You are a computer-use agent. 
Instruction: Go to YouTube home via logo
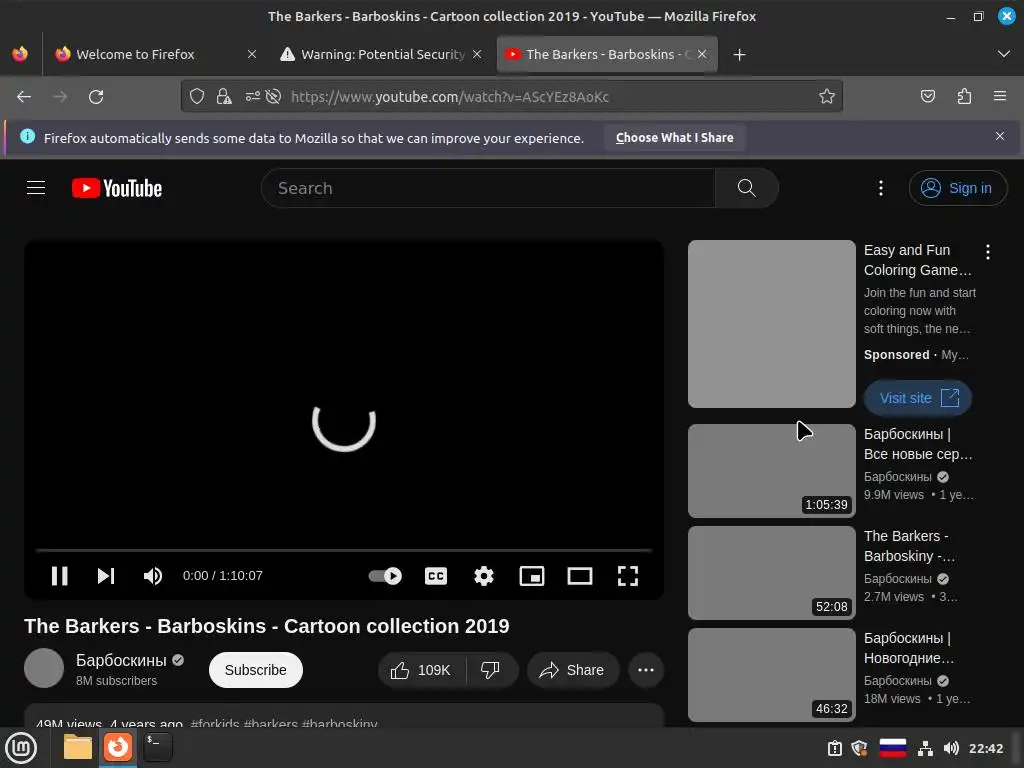(x=117, y=188)
